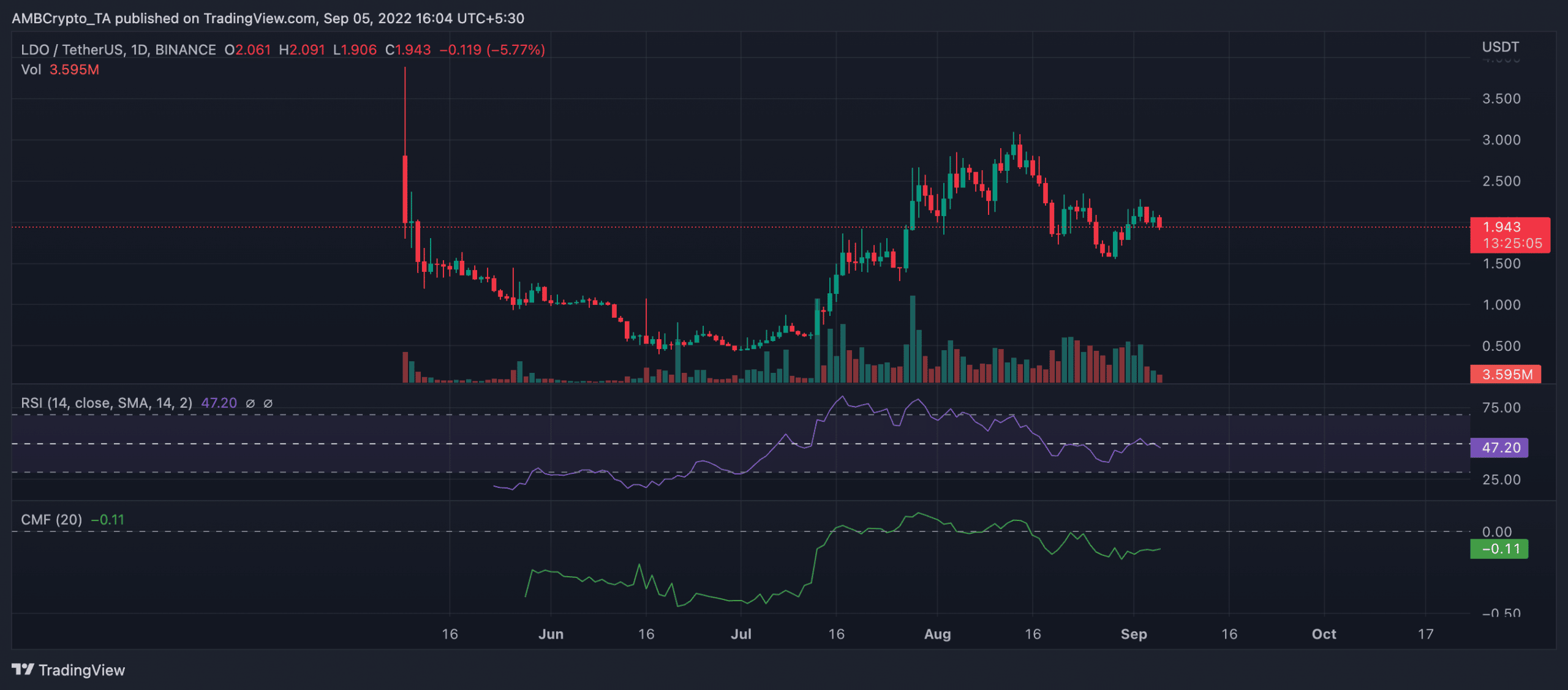1568x690 pixels.
Task: Click the 25.00 RSI axis label
Action: tap(1501, 479)
